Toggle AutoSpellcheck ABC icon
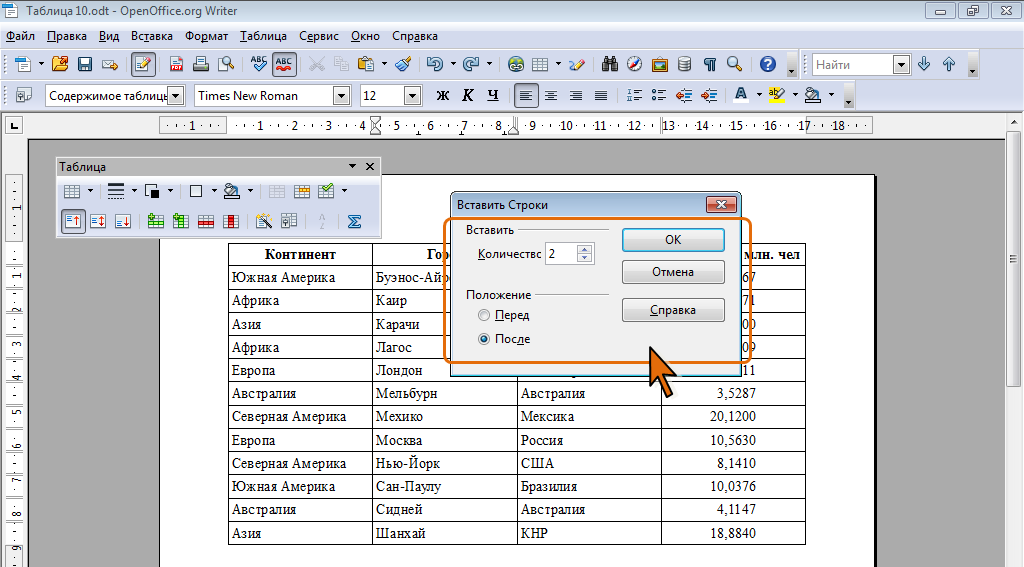The height and width of the screenshot is (567, 1024). coord(284,64)
